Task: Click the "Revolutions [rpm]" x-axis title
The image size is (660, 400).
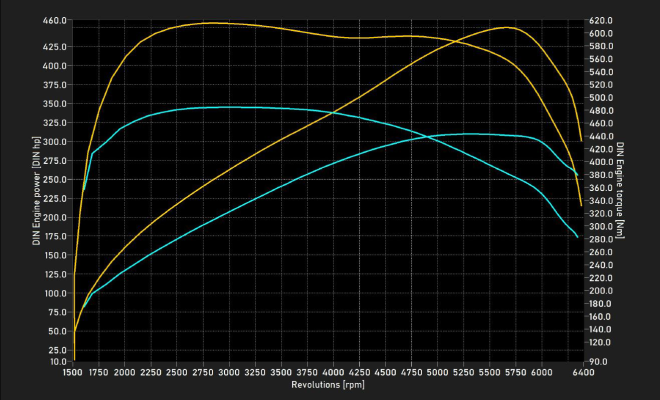Action: point(326,385)
